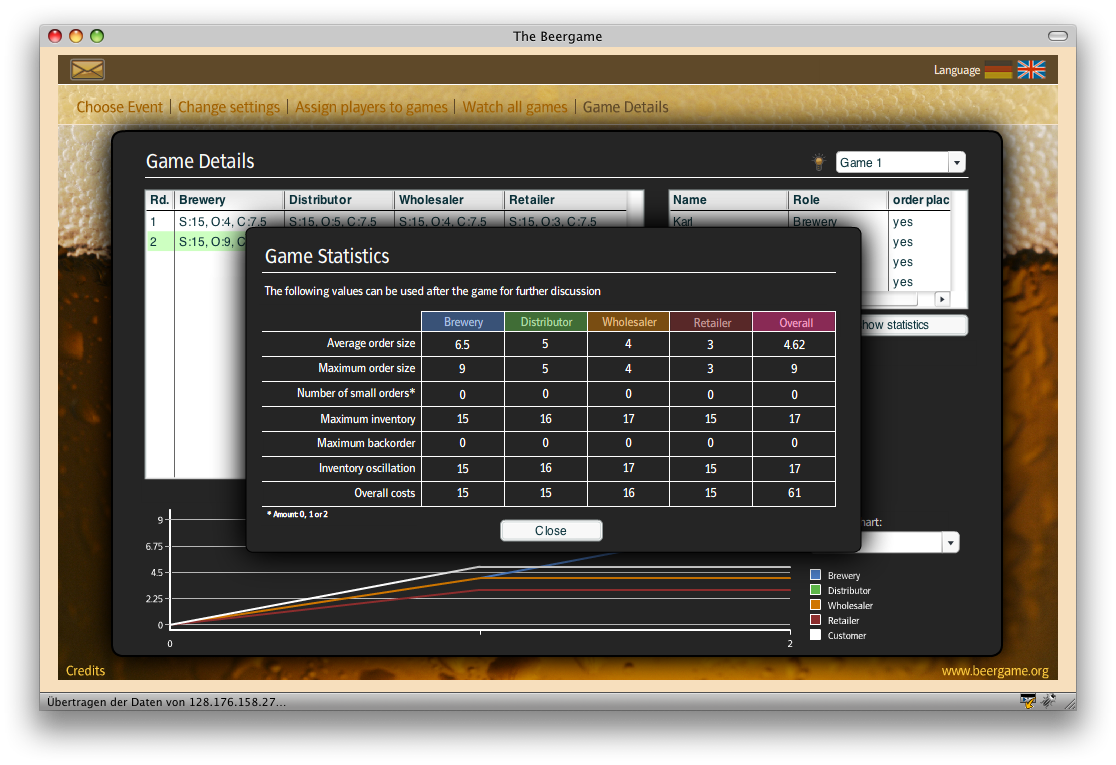Click the Maximum order size row label
The image size is (1116, 765).
(367, 368)
